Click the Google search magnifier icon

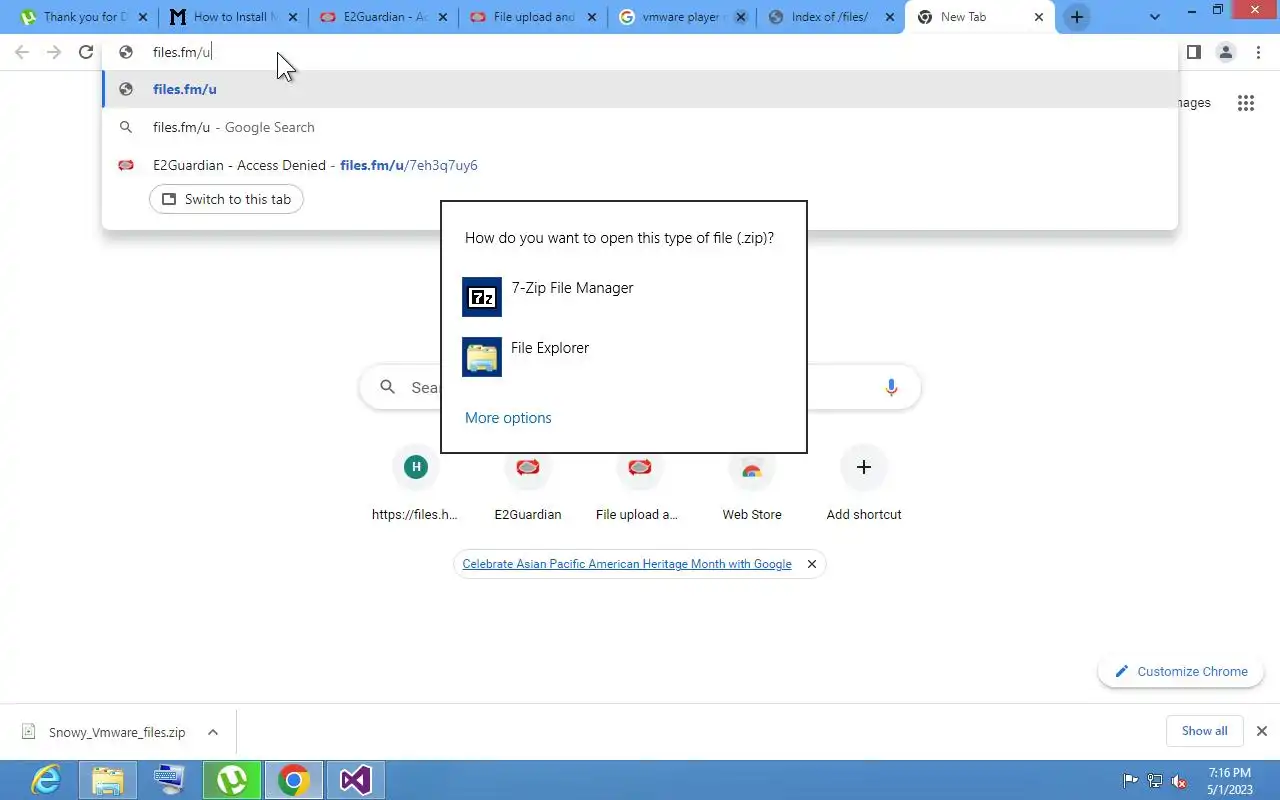(387, 387)
